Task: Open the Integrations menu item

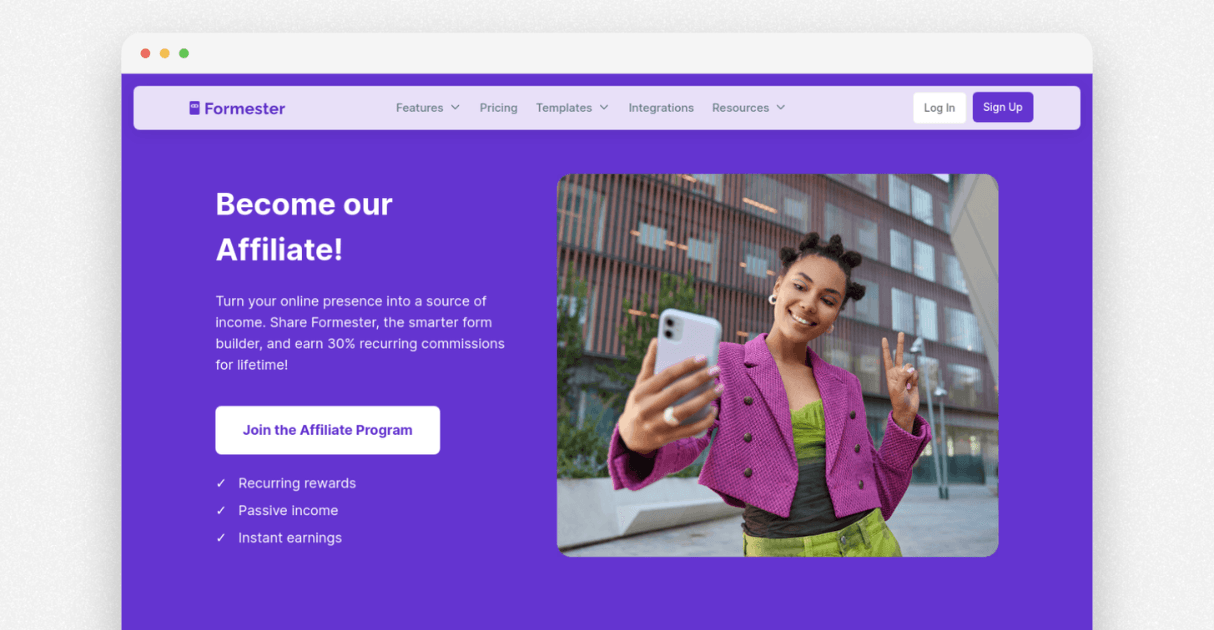Action: (x=661, y=108)
